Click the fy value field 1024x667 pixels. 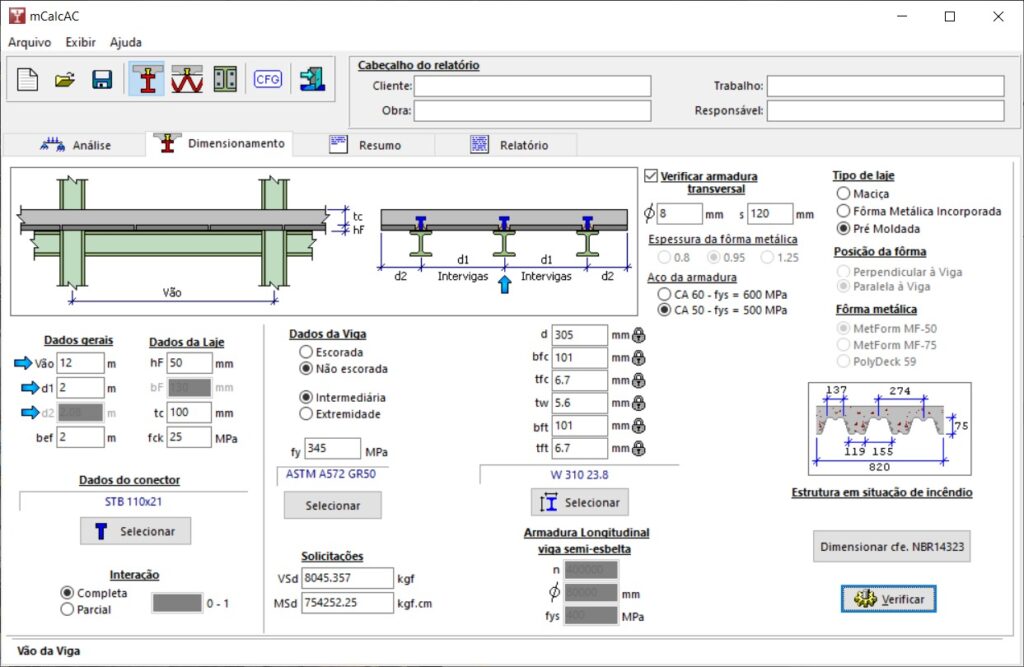pyautogui.click(x=332, y=449)
